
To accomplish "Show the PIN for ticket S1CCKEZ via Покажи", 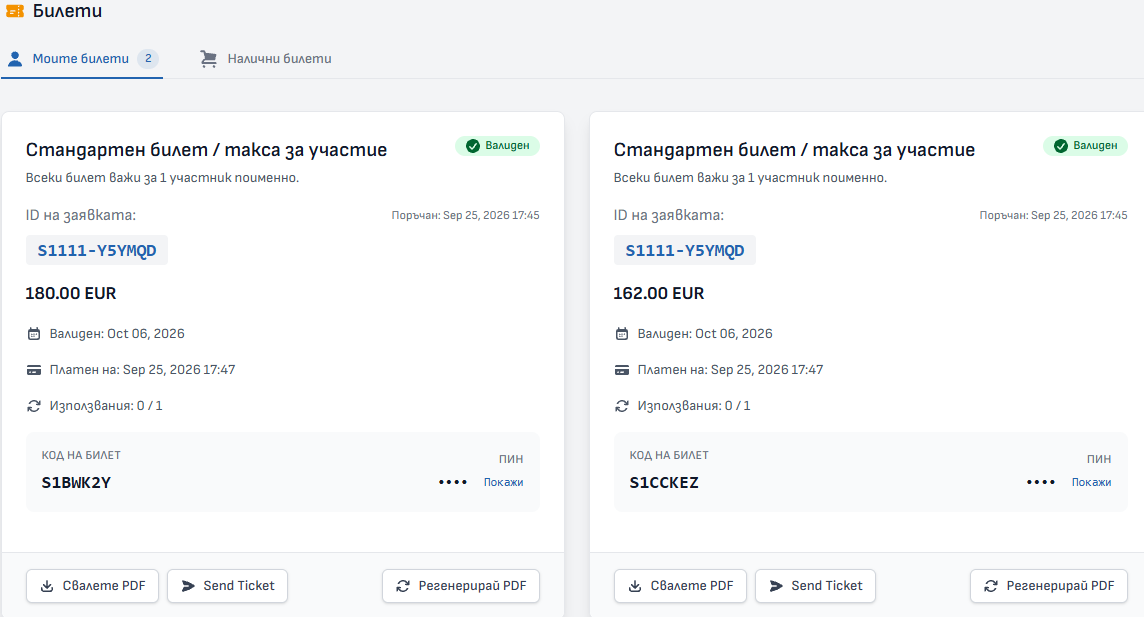I will (1091, 482).
